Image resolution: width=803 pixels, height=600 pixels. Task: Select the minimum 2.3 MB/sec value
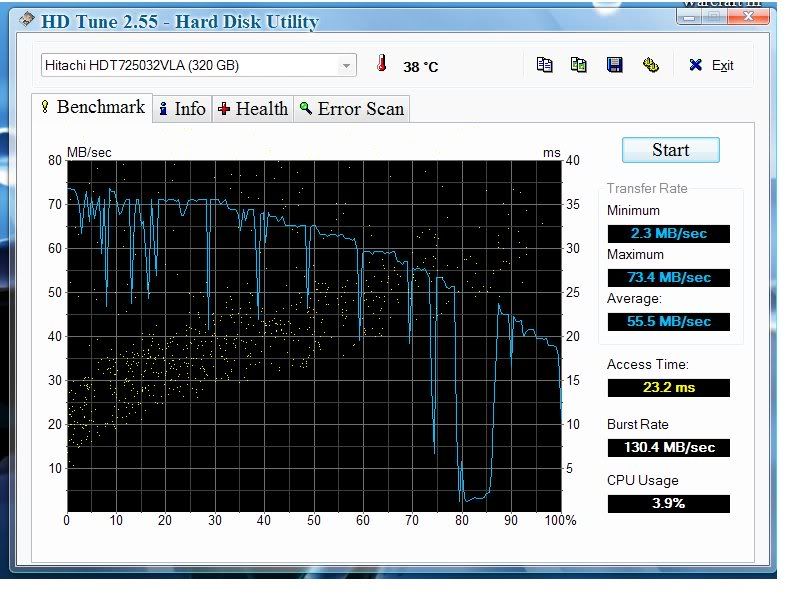click(668, 233)
